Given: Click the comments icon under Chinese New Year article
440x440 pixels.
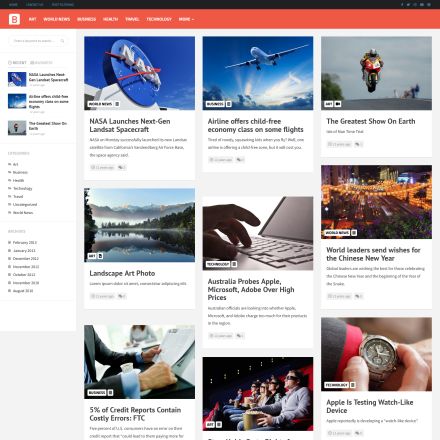Looking at the screenshot, I should point(357,296).
